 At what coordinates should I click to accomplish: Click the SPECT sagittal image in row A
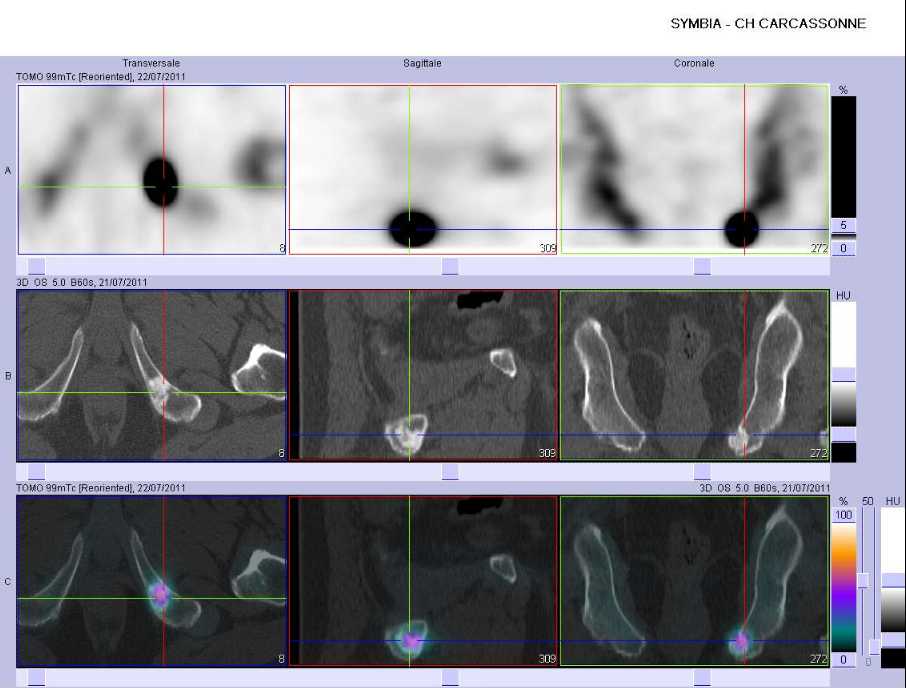coord(423,170)
